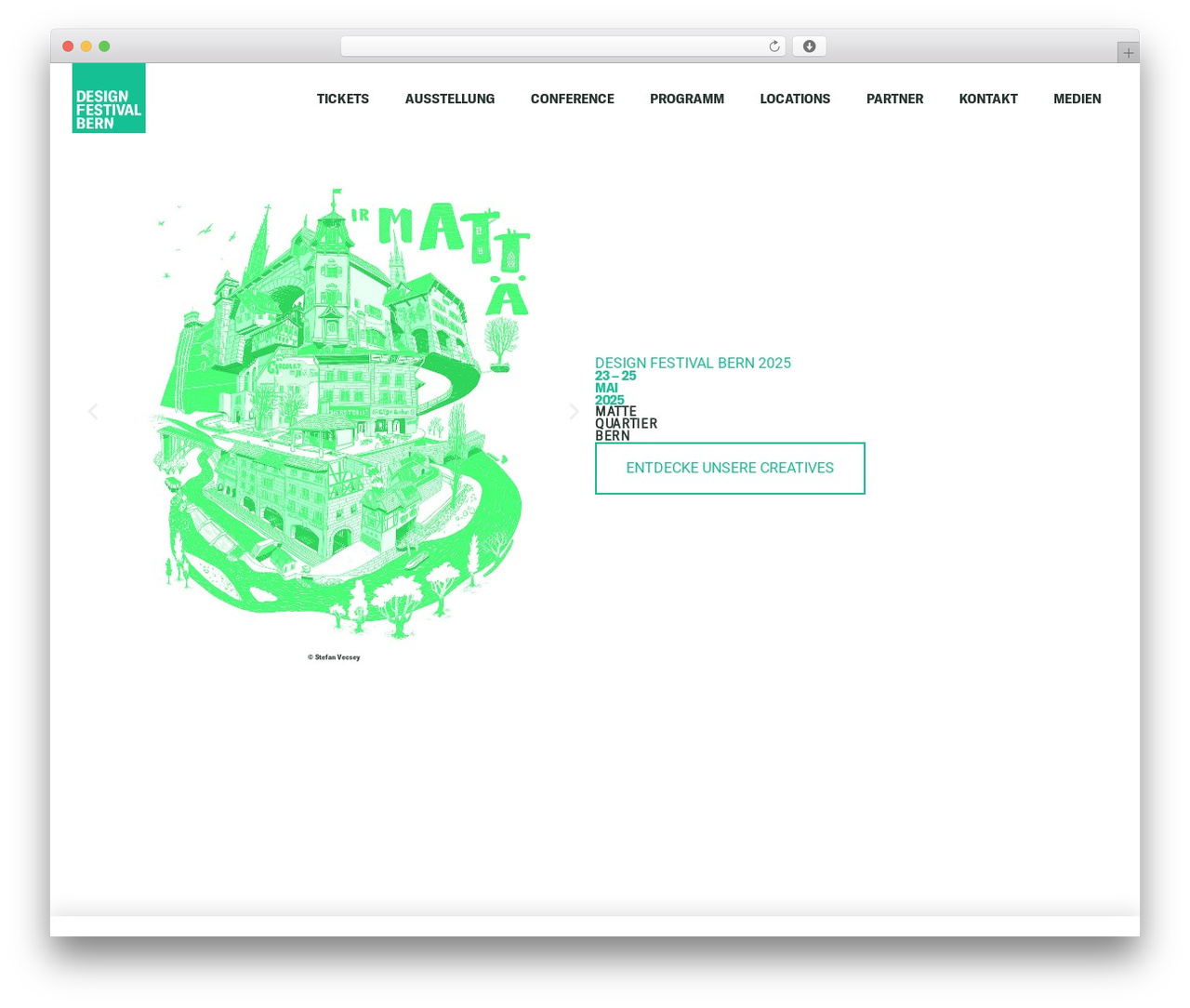1190x1008 pixels.
Task: Go to previous slide with left arrow
Action: pyautogui.click(x=92, y=411)
